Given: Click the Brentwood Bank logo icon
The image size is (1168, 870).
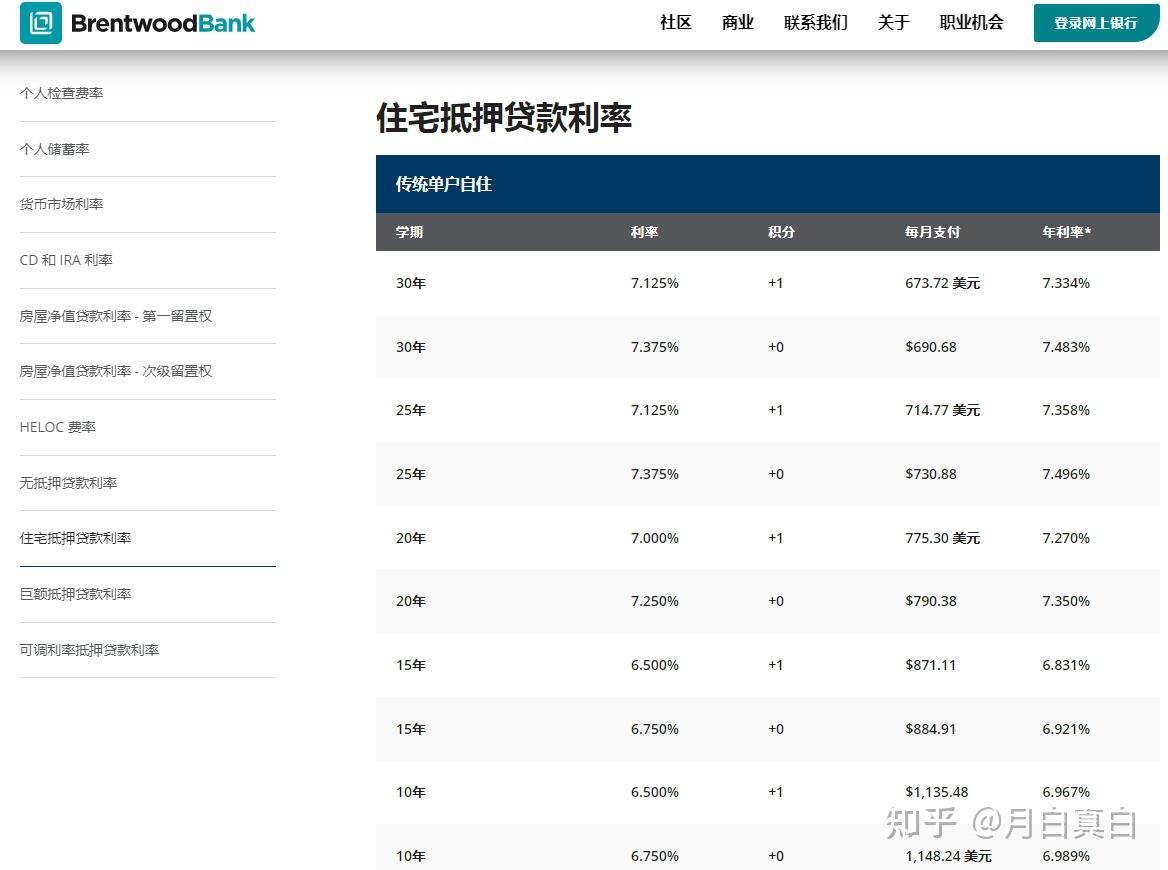Looking at the screenshot, I should tap(41, 23).
